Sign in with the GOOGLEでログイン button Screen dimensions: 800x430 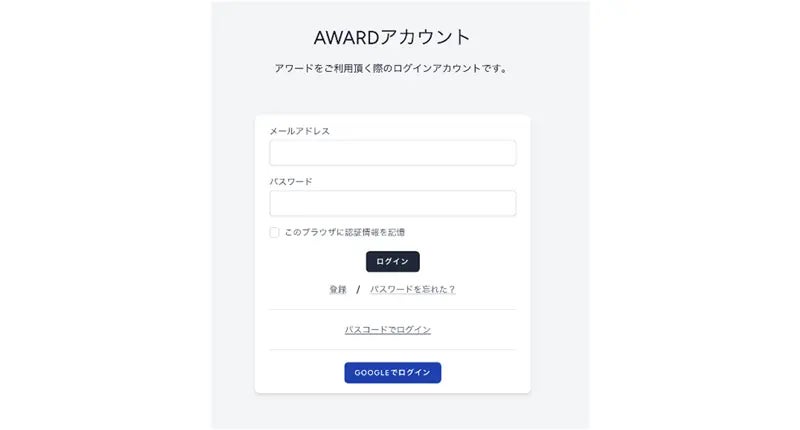[392, 372]
